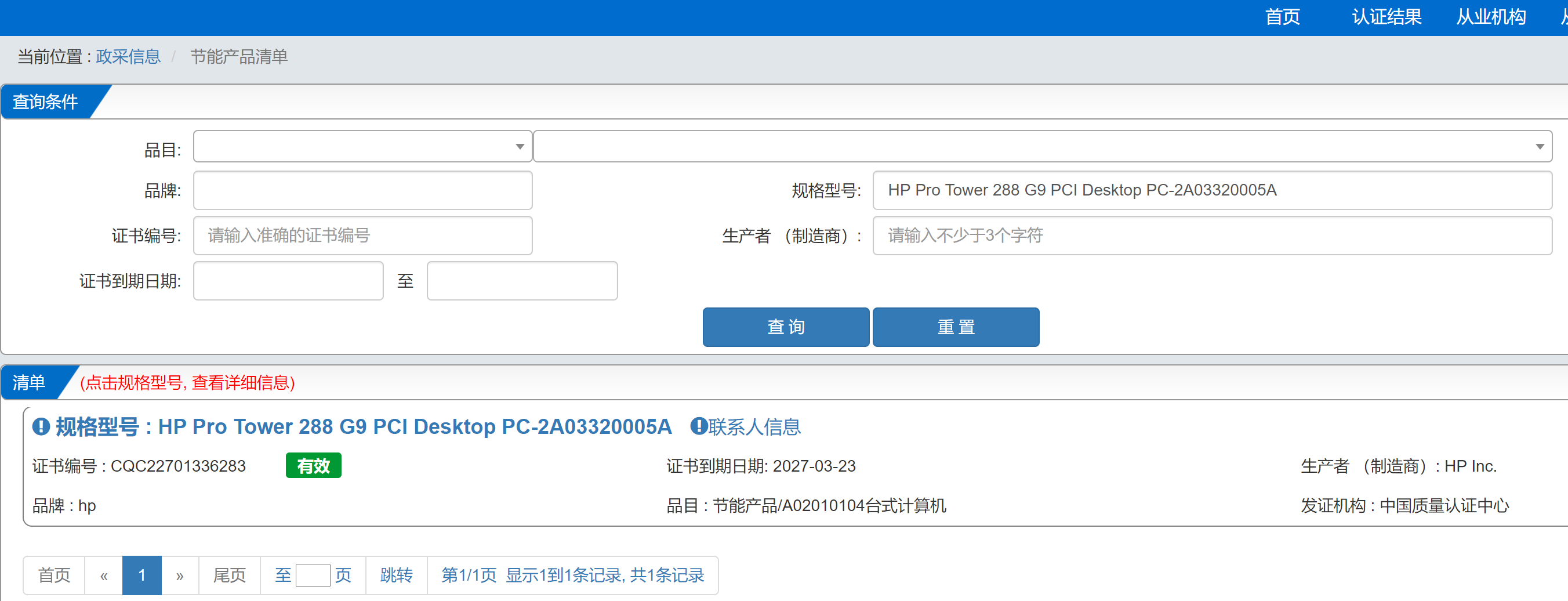Select the 查询条件 tab header
Viewport: 1568px width, 601px height.
tap(46, 102)
